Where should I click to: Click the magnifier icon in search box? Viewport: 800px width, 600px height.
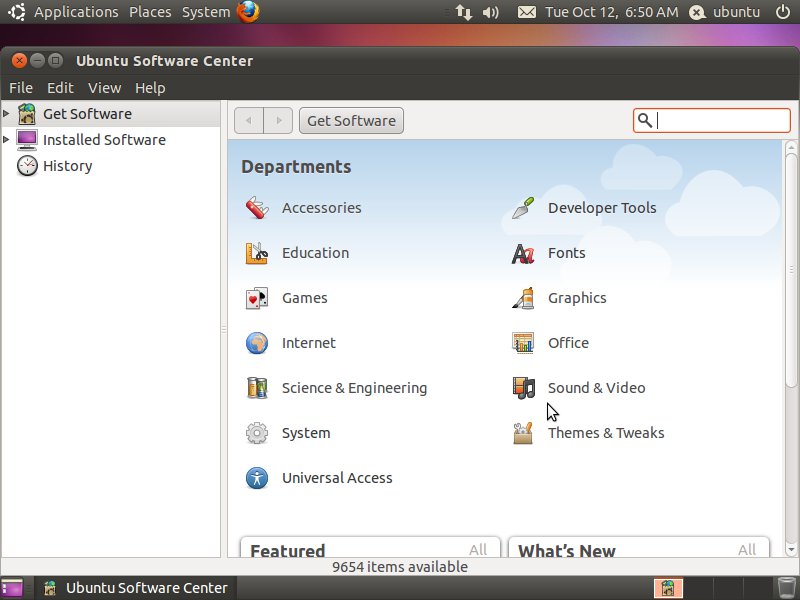click(645, 120)
